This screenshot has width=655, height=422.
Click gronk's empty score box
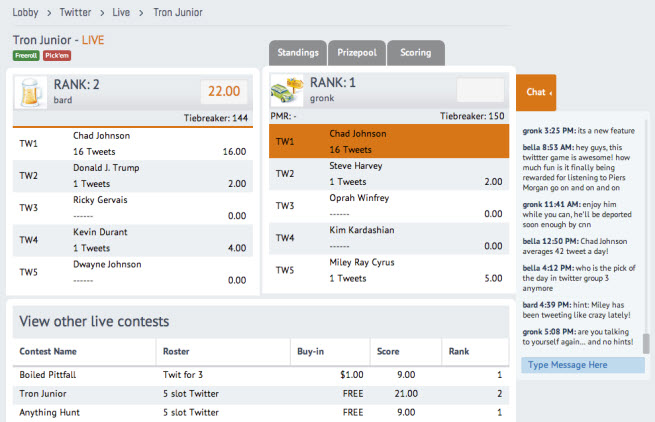[480, 90]
